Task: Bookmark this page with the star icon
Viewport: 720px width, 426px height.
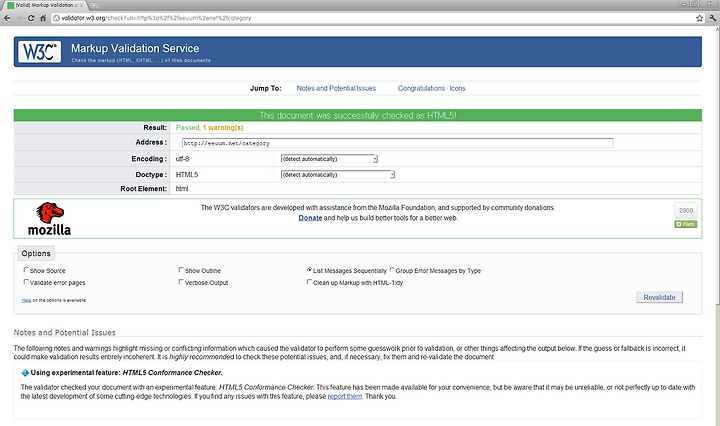Action: pyautogui.click(x=699, y=18)
